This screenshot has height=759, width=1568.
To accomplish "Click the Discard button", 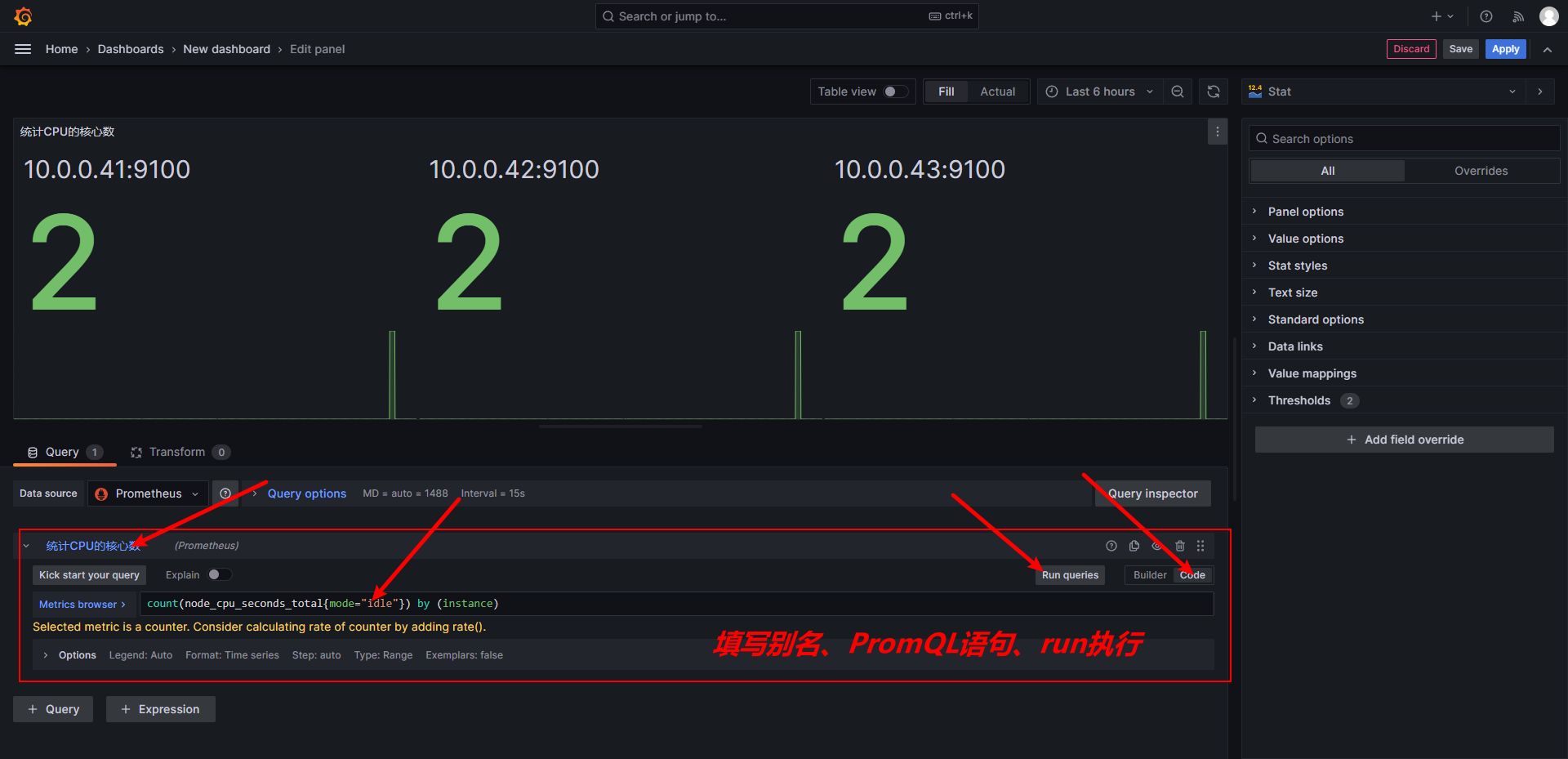I will coord(1411,49).
